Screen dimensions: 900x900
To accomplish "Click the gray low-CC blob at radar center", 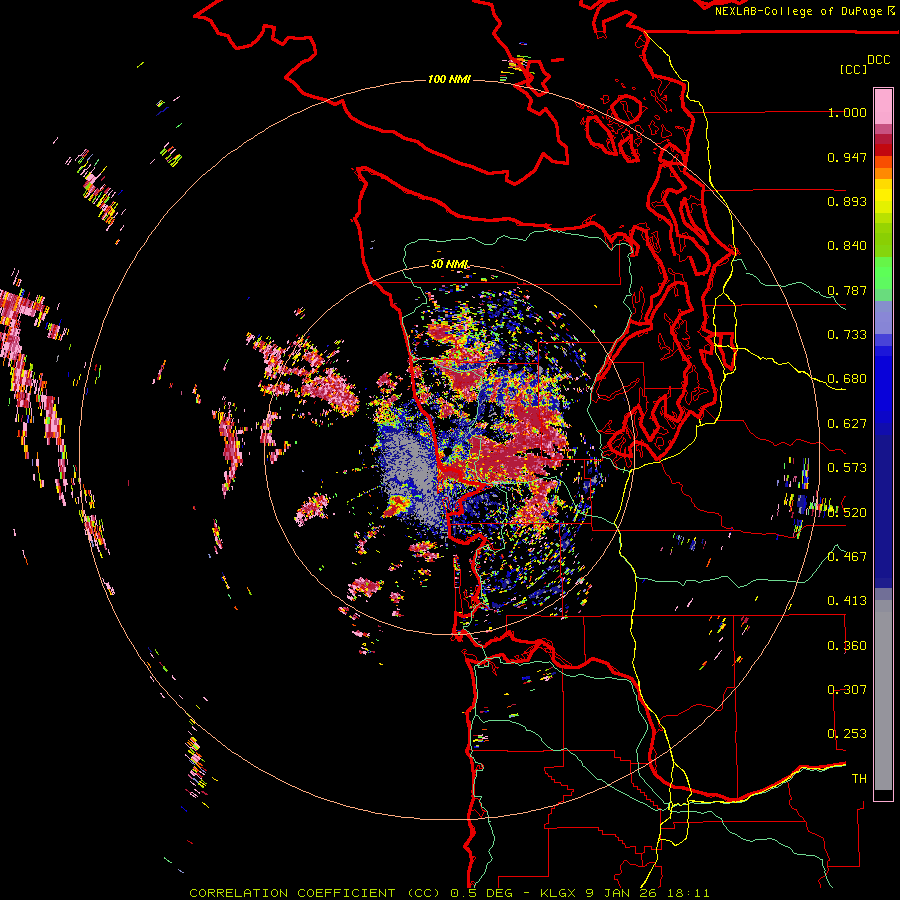I will [x=413, y=471].
